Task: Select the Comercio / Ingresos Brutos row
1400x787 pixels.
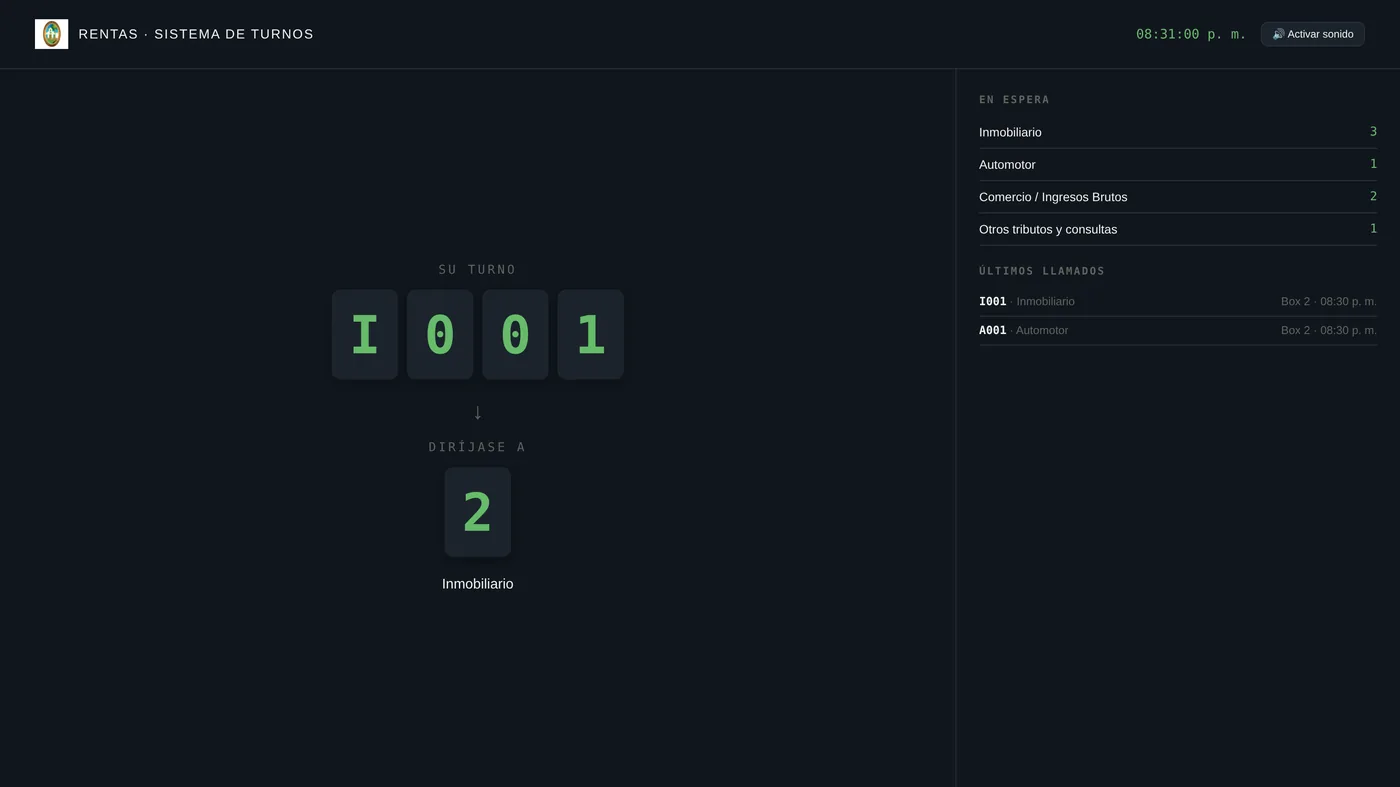Action: click(1178, 197)
